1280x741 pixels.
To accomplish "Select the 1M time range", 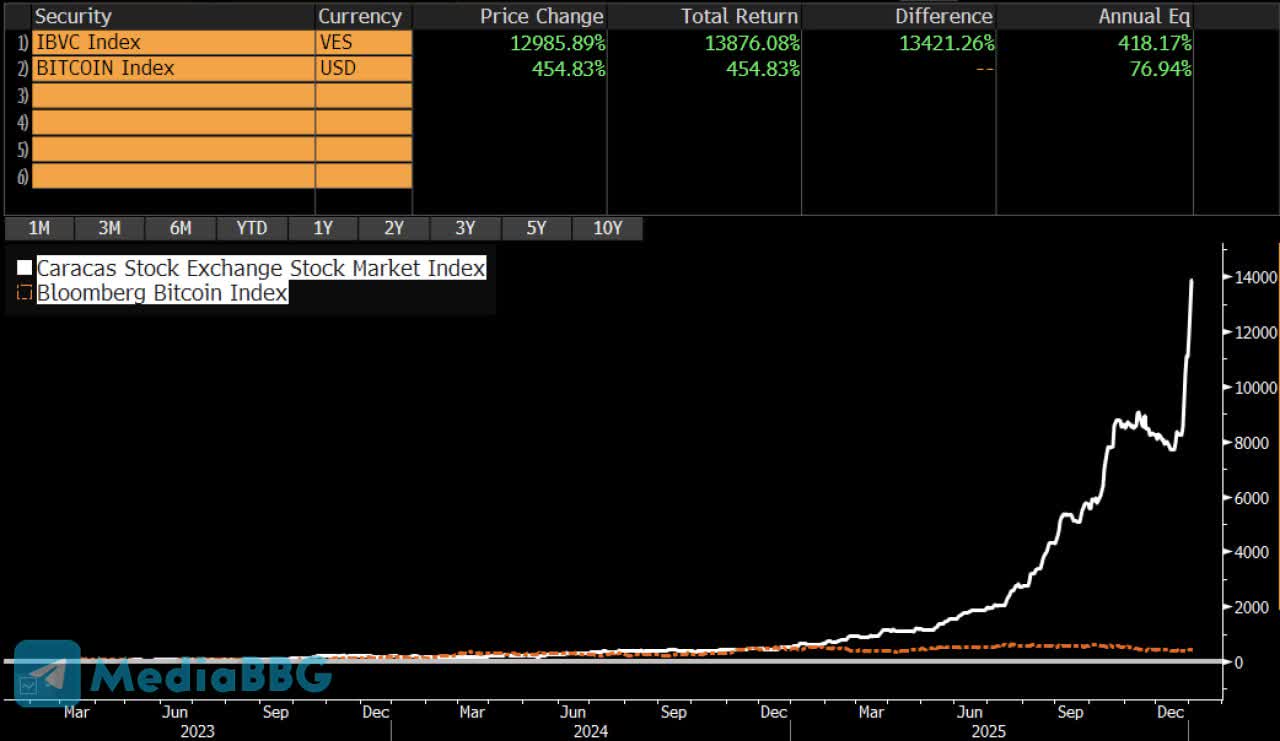I will (38, 228).
